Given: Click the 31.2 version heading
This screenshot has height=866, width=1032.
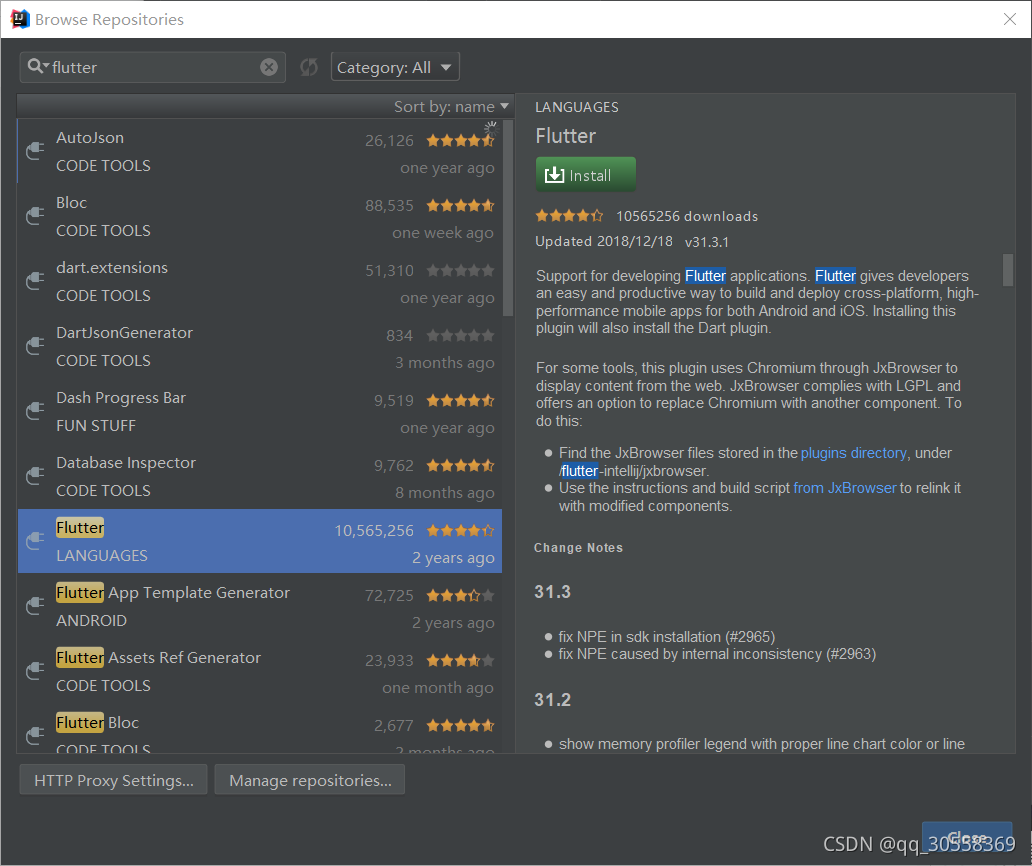Looking at the screenshot, I should click(x=552, y=700).
